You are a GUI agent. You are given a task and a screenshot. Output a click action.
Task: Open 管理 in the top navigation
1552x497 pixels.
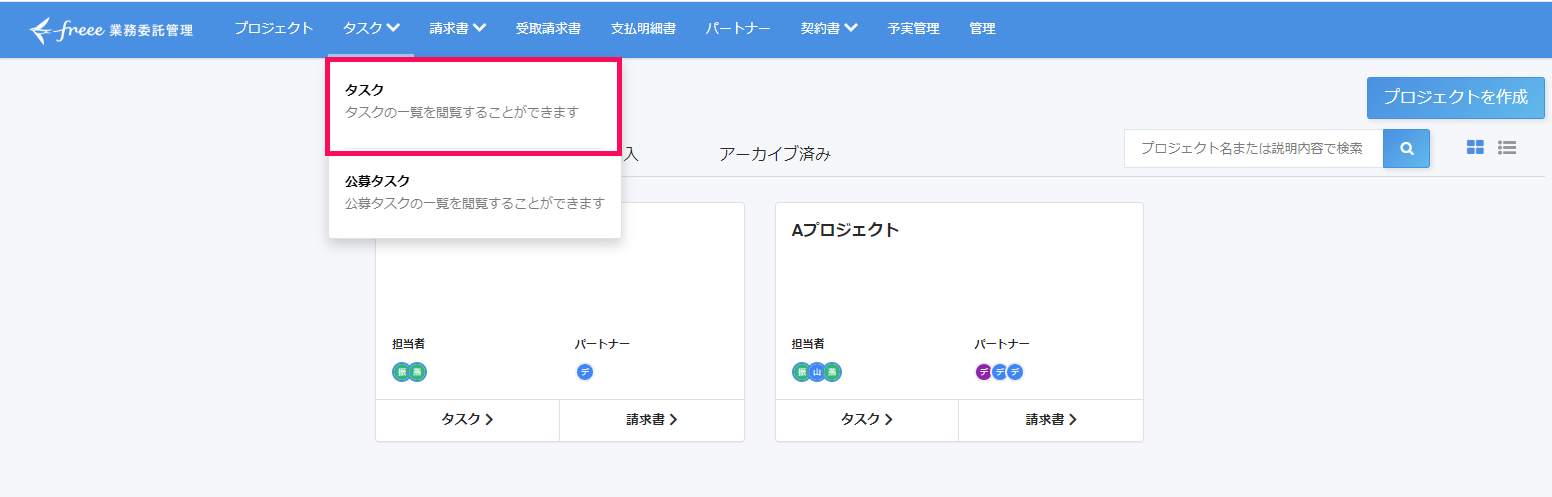[x=982, y=28]
